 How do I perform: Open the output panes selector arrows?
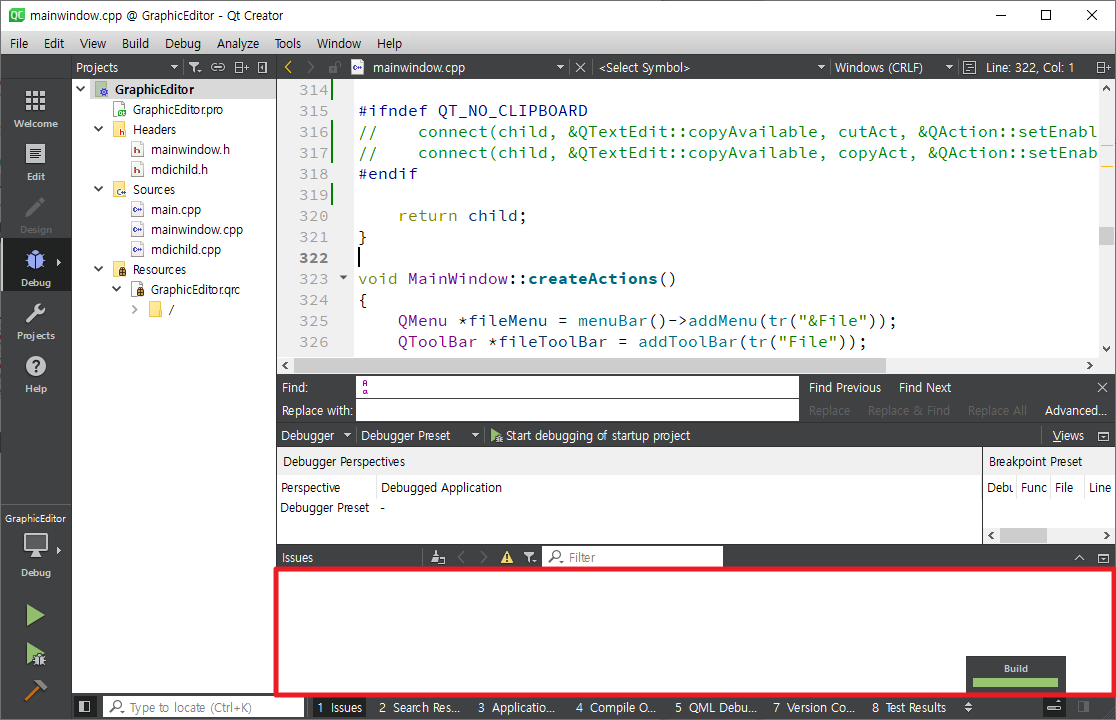click(968, 706)
